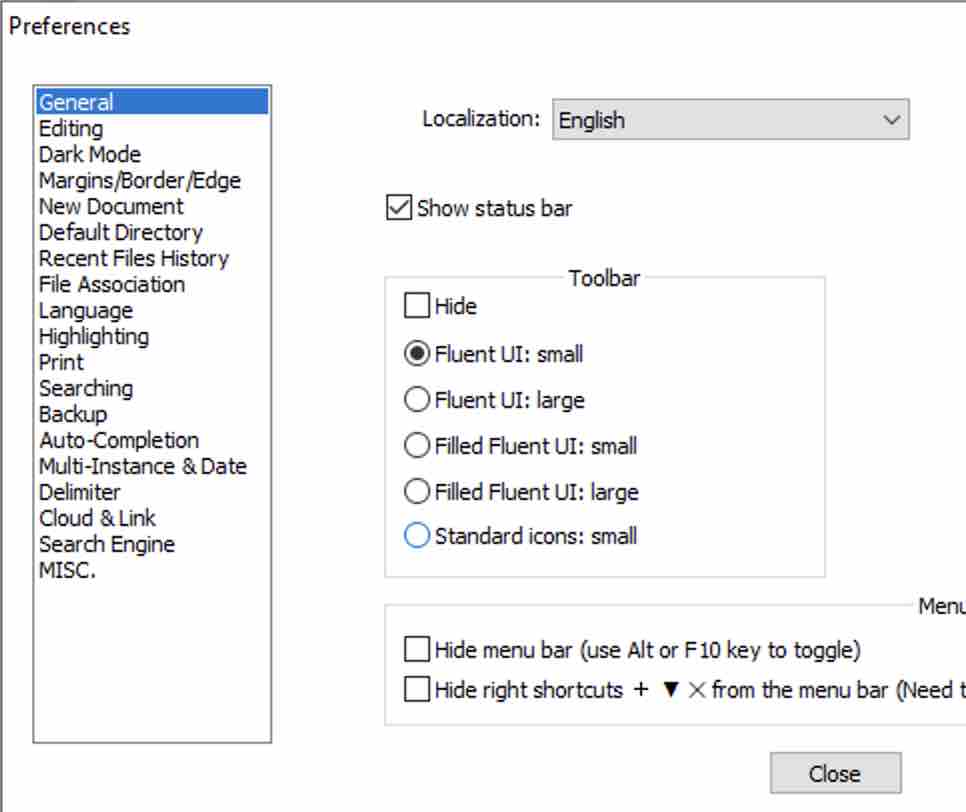Check the Hide right shortcuts option
966x812 pixels.
coord(417,689)
